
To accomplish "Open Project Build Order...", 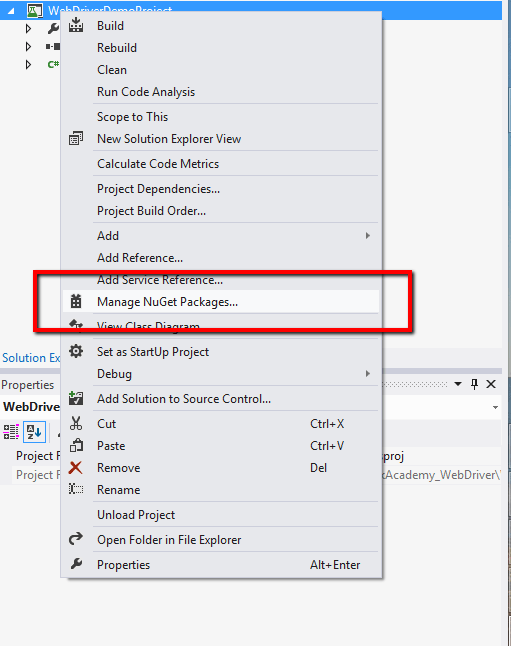I will click(x=220, y=211).
